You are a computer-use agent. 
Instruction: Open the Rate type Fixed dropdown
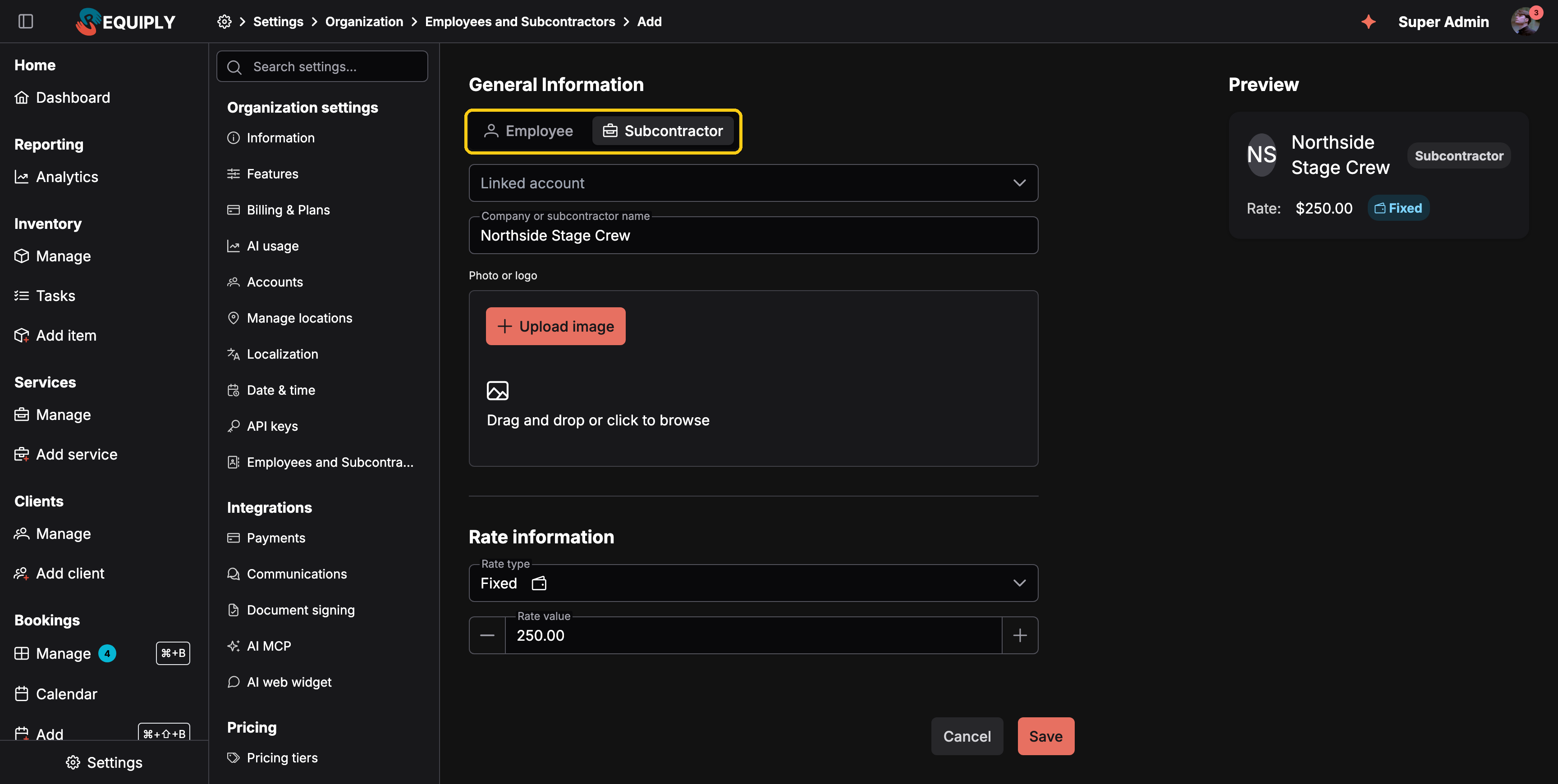click(x=753, y=583)
